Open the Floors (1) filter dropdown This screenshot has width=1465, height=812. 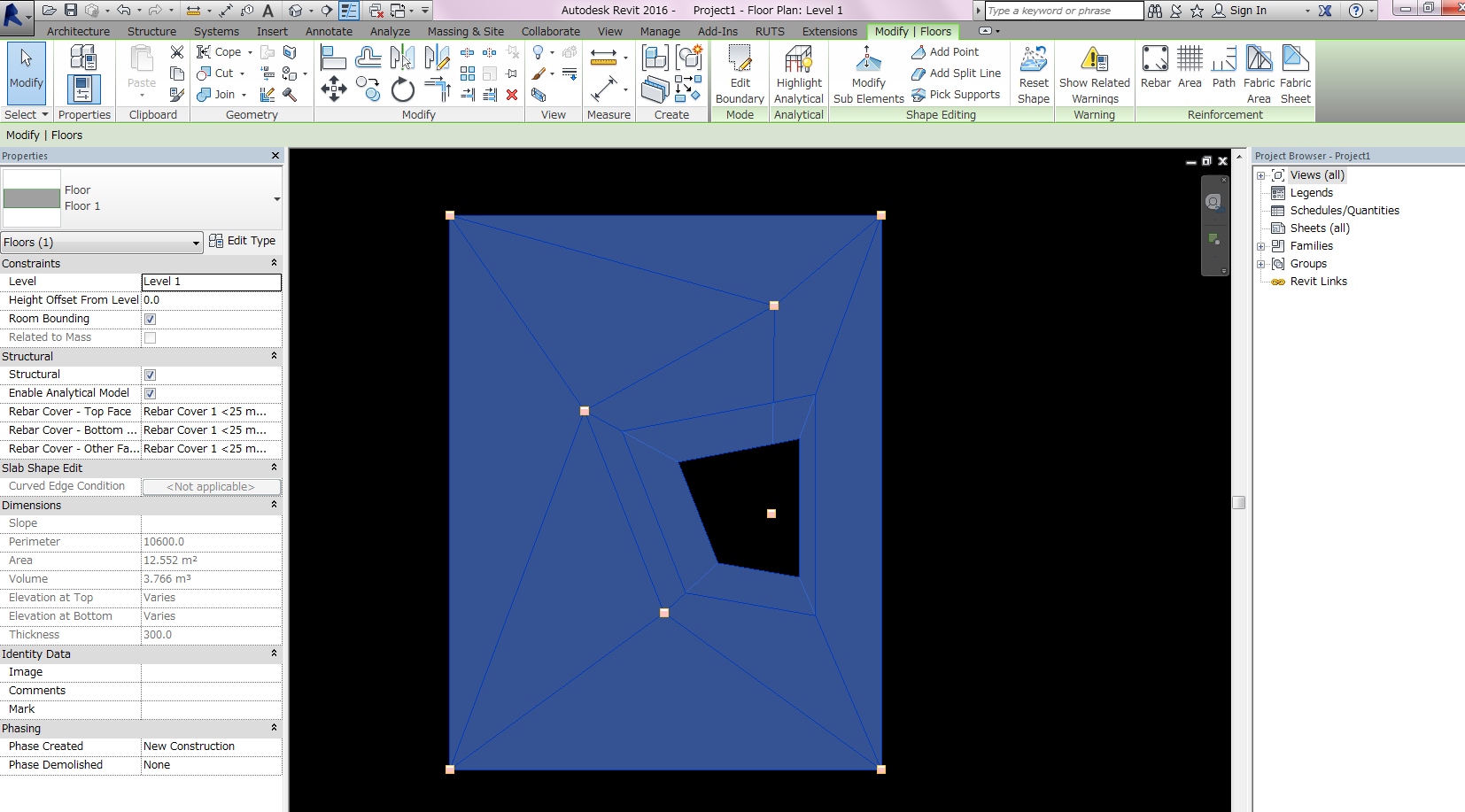tap(102, 243)
